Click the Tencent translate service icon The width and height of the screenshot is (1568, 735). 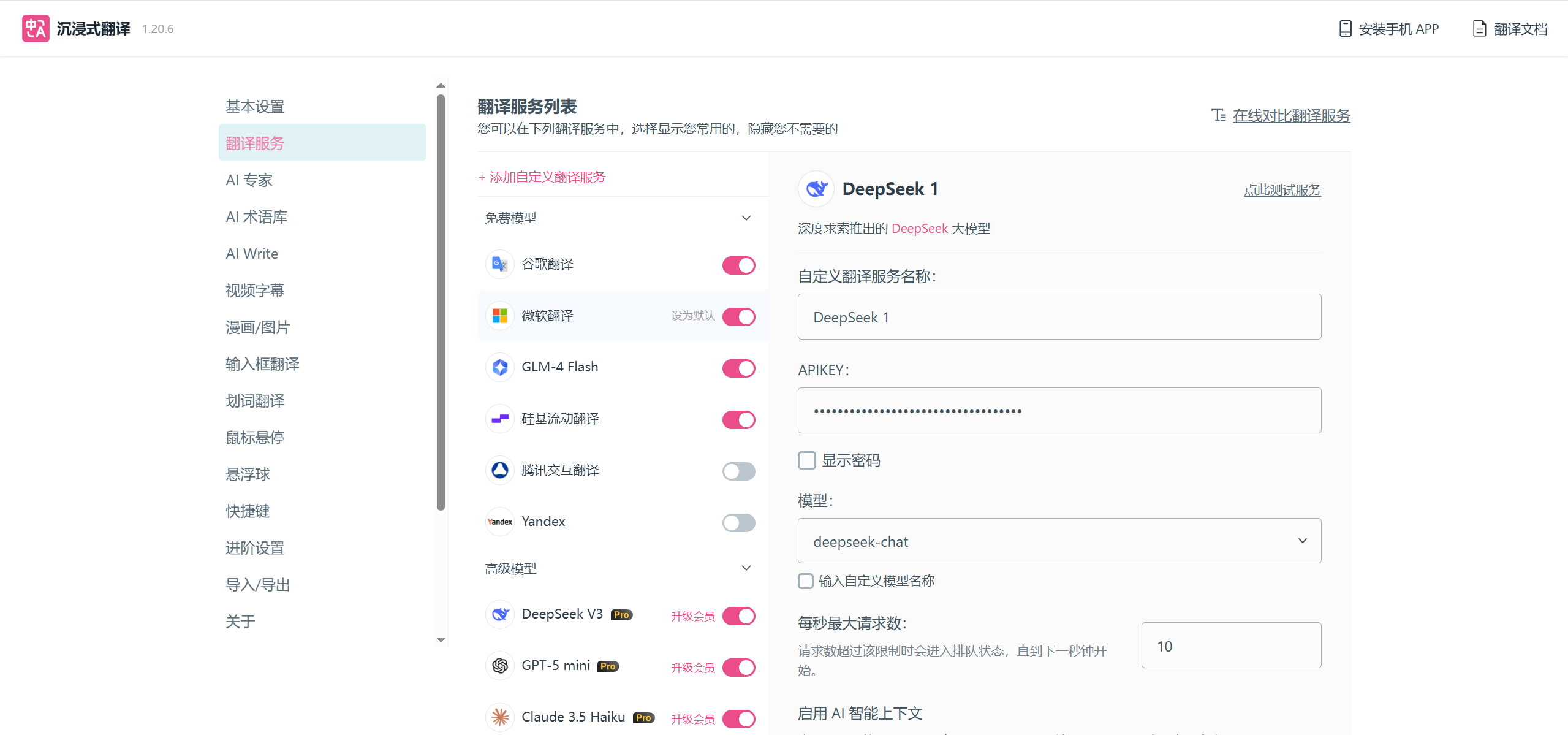point(499,470)
